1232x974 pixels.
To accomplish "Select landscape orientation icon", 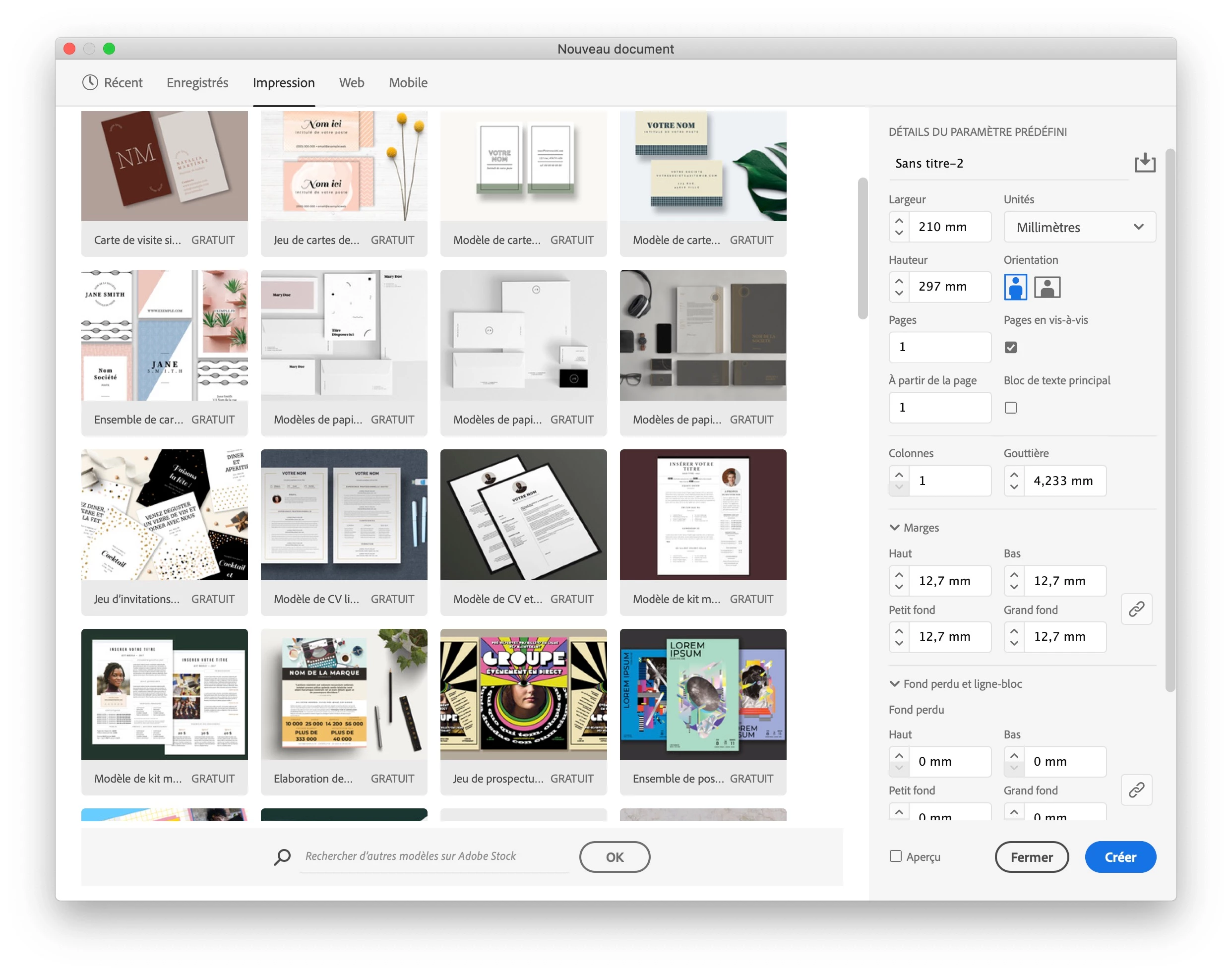I will pos(1047,287).
